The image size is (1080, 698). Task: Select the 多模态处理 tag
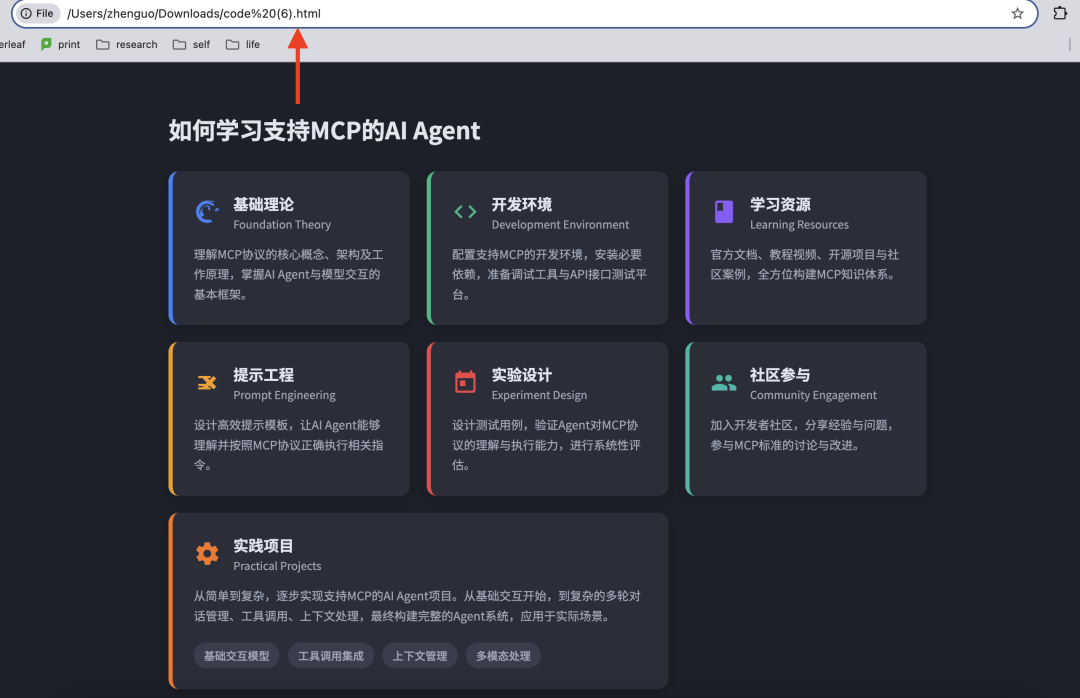coord(503,655)
